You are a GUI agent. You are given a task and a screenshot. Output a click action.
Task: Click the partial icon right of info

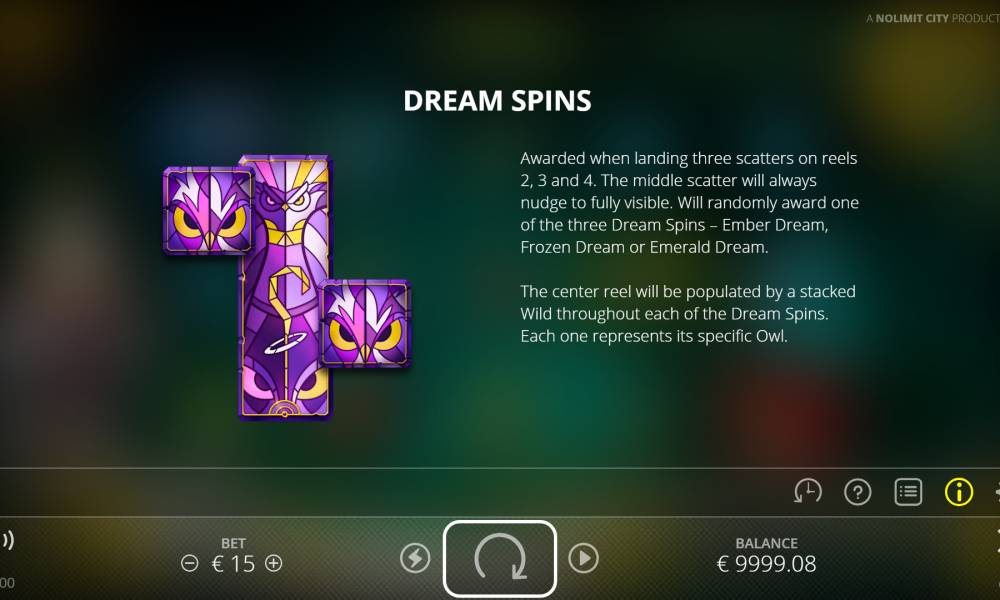pos(997,492)
